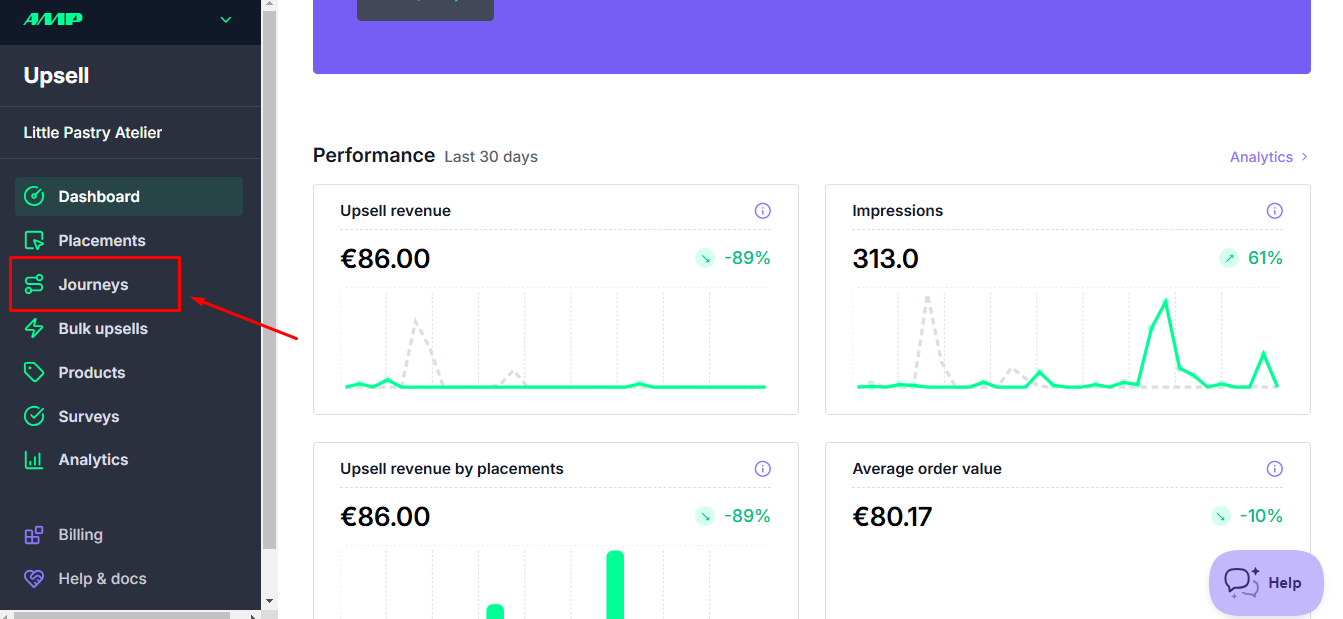1343x619 pixels.
Task: Click the tall green bar in placements chart
Action: (615, 584)
